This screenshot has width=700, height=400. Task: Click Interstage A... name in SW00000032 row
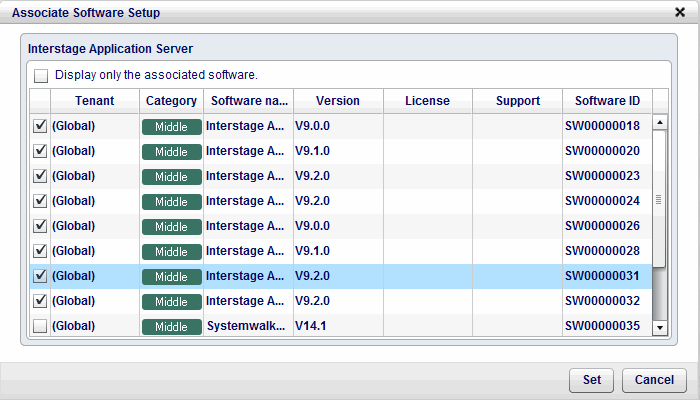(245, 301)
